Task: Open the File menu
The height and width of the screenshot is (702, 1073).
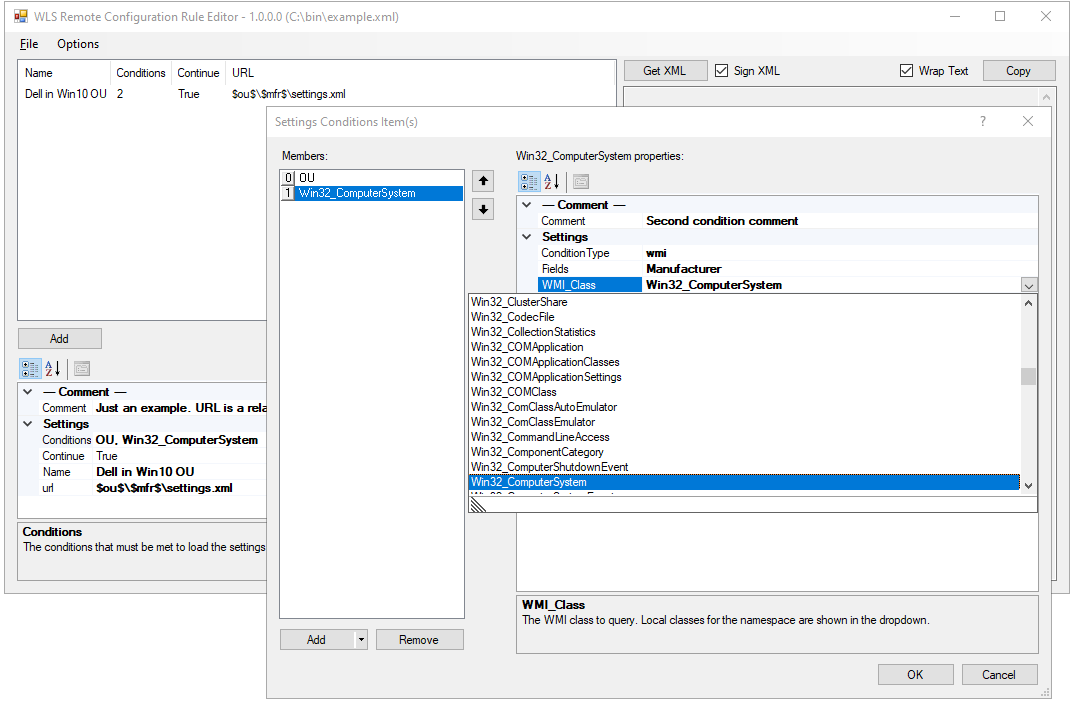Action: pyautogui.click(x=29, y=44)
